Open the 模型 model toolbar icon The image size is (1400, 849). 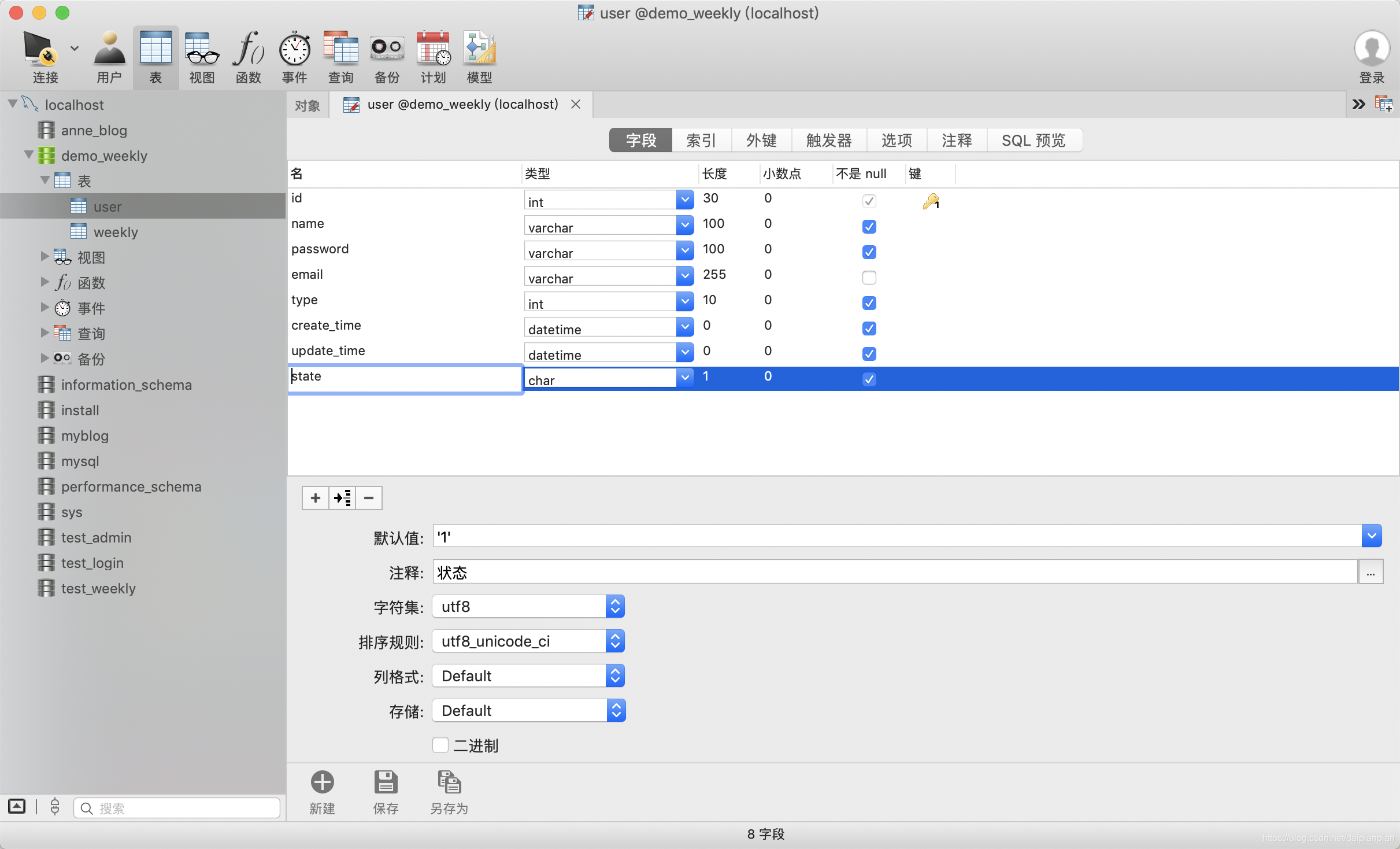pos(479,49)
